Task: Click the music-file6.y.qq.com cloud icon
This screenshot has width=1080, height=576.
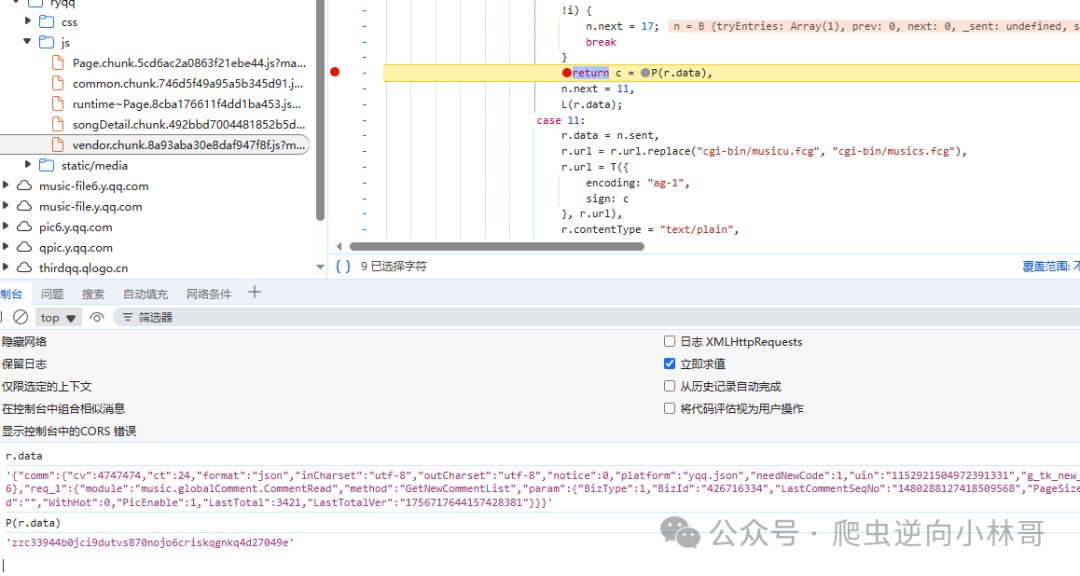Action: (25, 185)
